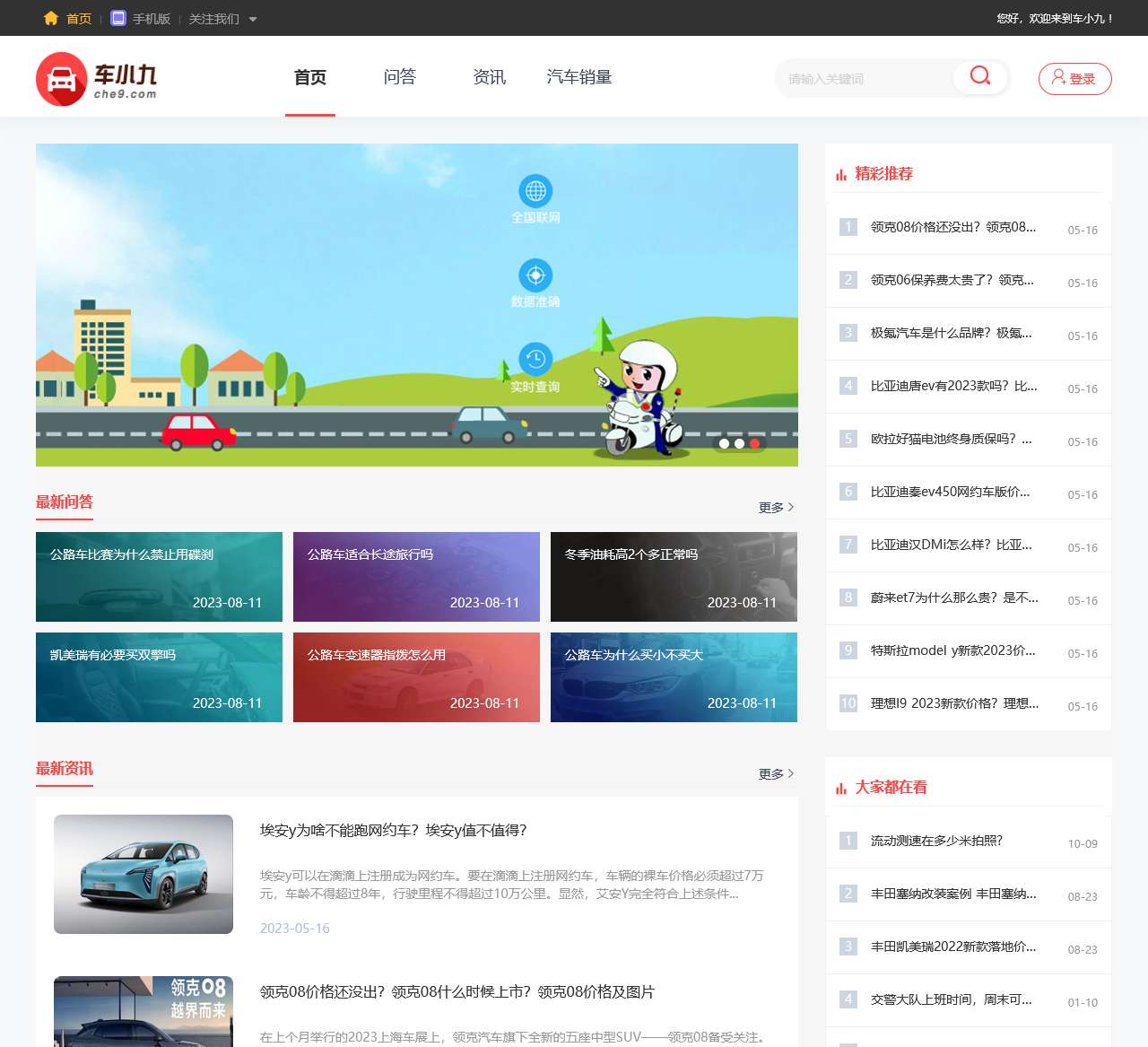Viewport: 1148px width, 1047px height.
Task: Open 丰田凯美瑞2022新款落地价 item
Action: [953, 947]
